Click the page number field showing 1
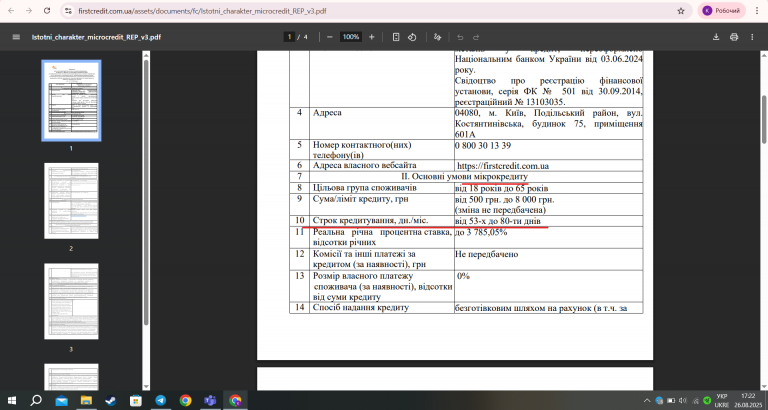The width and height of the screenshot is (768, 410). tap(289, 37)
